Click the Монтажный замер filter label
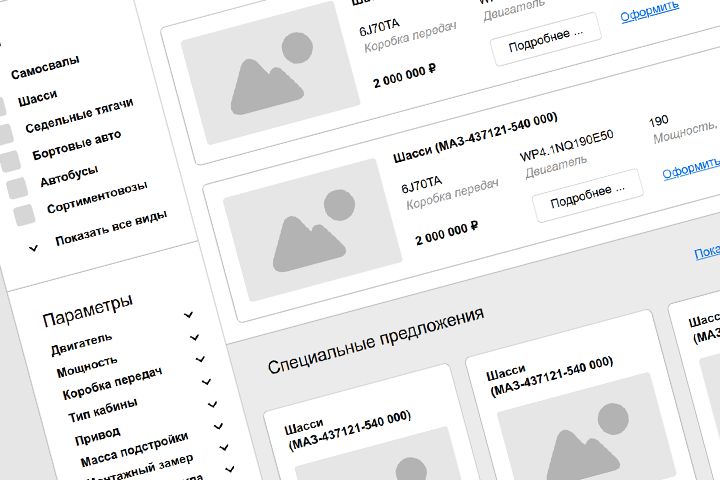 [140, 469]
